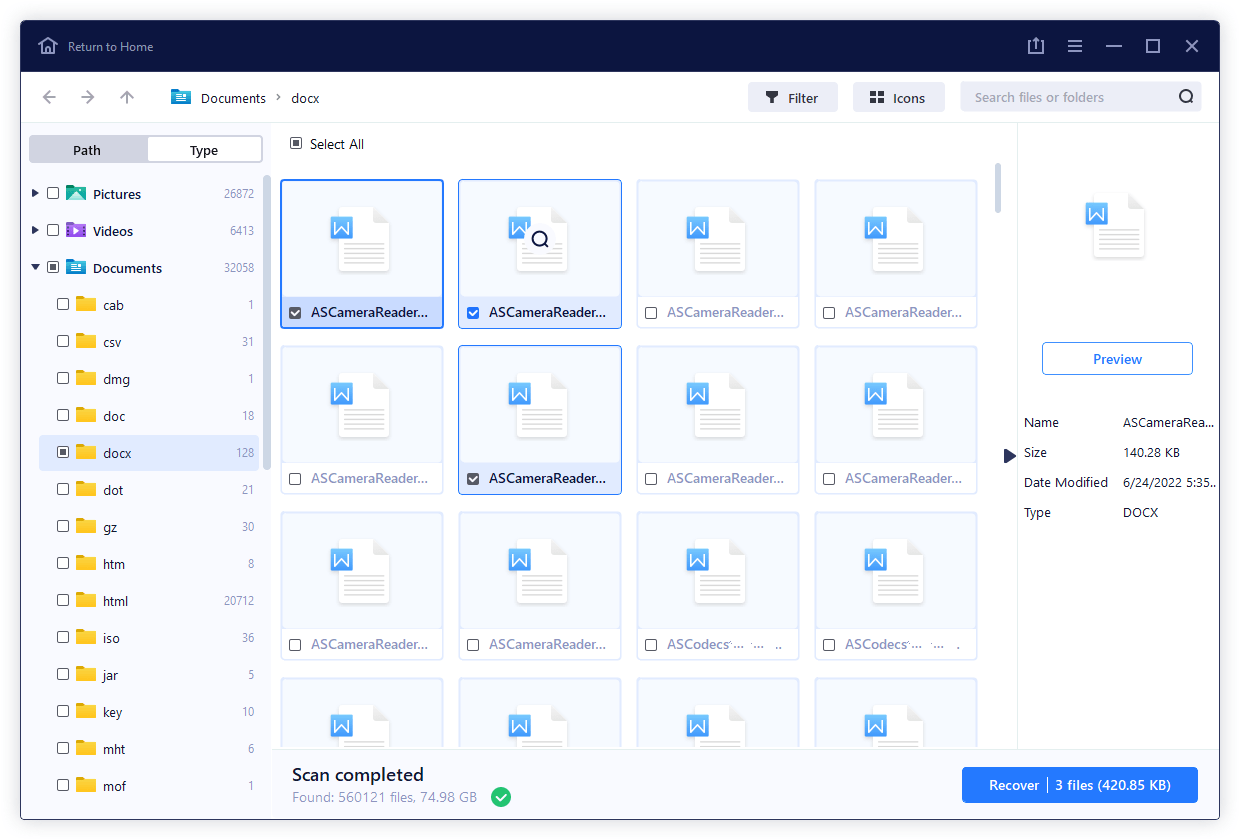Viewport: 1240px width, 840px height.
Task: Click the magnifier preview icon on second file
Action: pos(540,239)
